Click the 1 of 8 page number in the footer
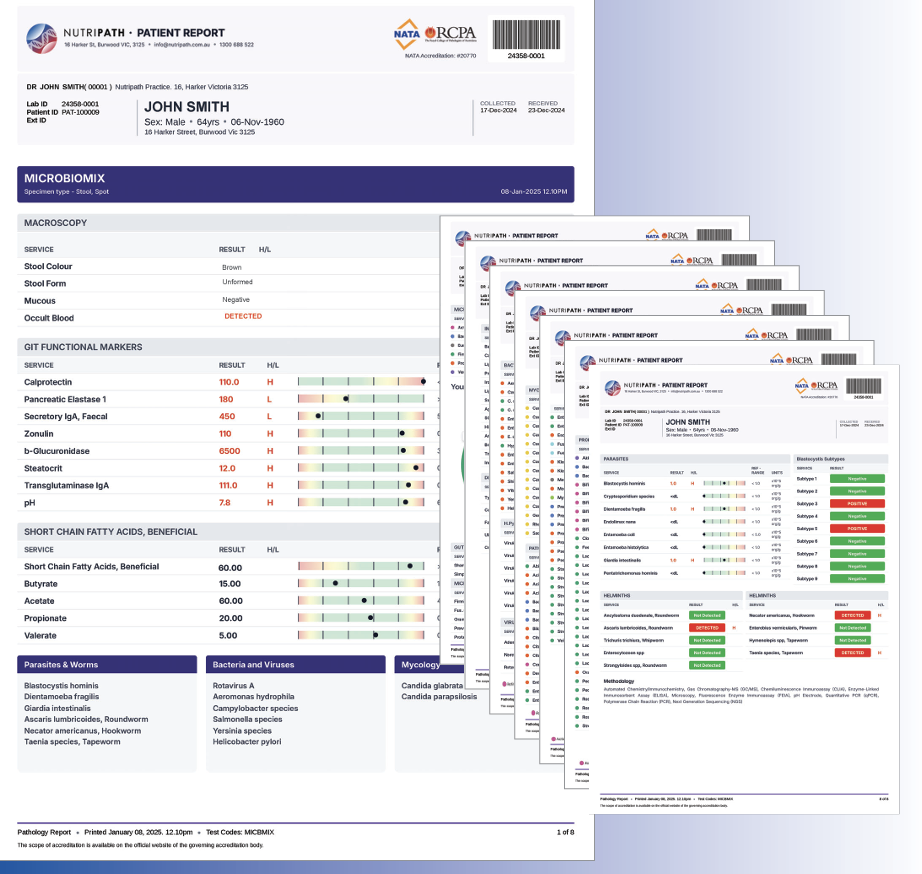The image size is (922, 874). pyautogui.click(x=565, y=832)
